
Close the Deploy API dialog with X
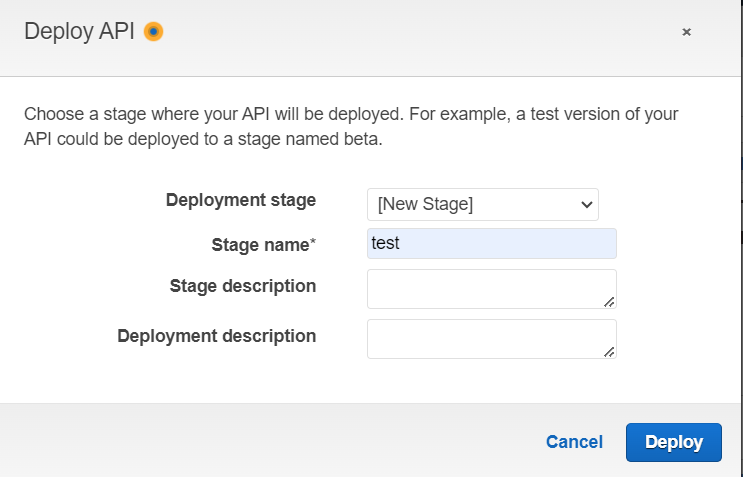[x=687, y=32]
